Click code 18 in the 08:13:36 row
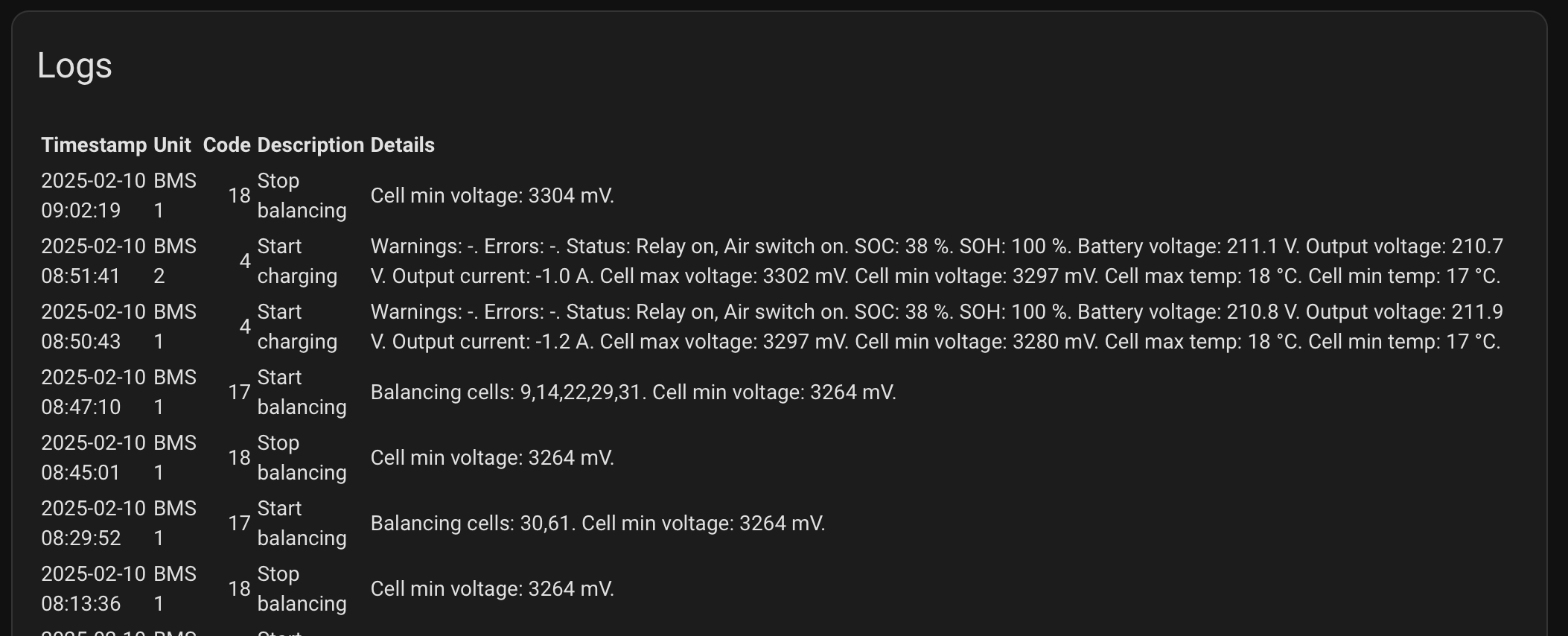Viewport: 1568px width, 636px height. pyautogui.click(x=239, y=588)
